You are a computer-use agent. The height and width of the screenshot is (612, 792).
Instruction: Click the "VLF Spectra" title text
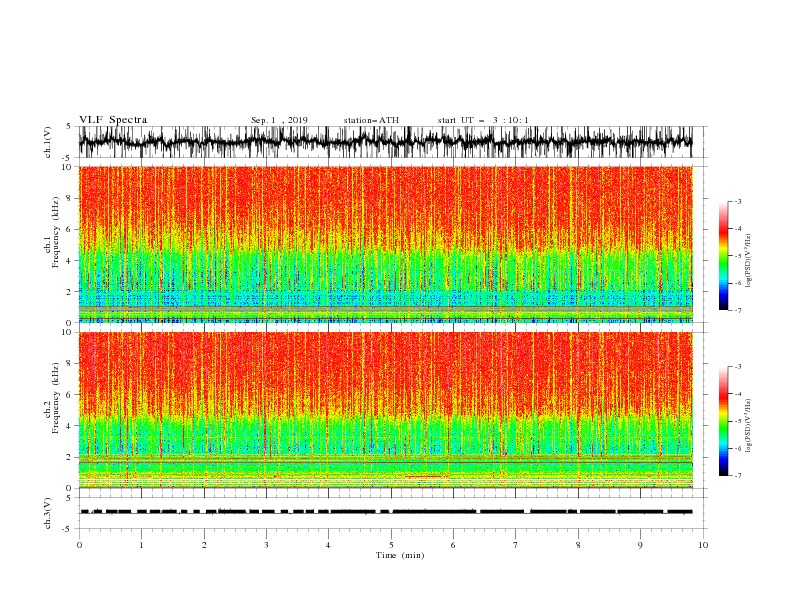[x=113, y=120]
